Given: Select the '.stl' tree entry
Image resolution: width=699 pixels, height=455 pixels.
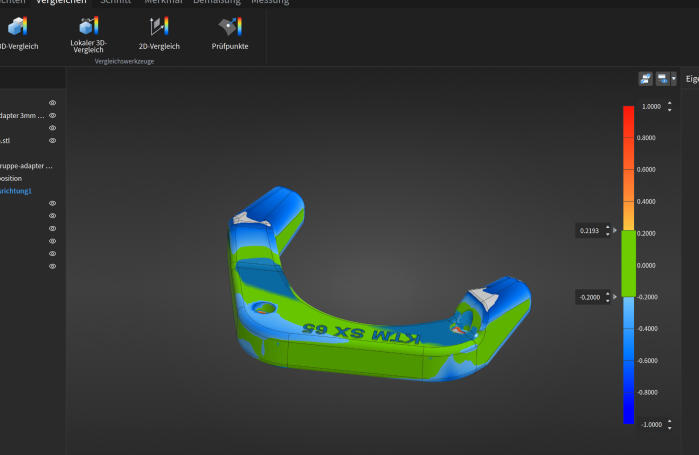Looking at the screenshot, I should pos(5,140).
